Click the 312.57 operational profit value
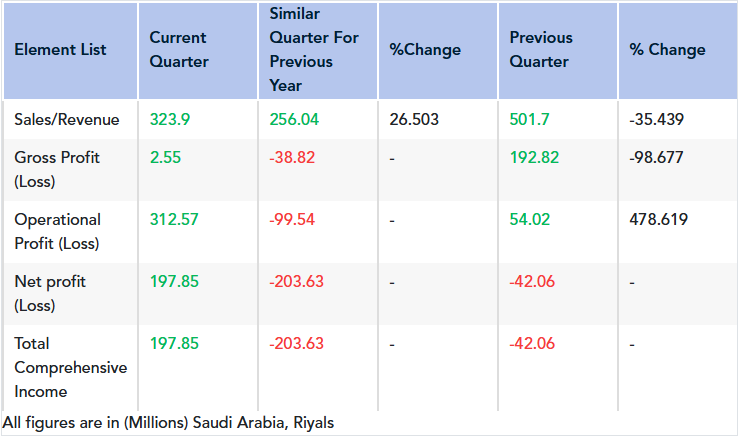741x439 pixels. 174,220
